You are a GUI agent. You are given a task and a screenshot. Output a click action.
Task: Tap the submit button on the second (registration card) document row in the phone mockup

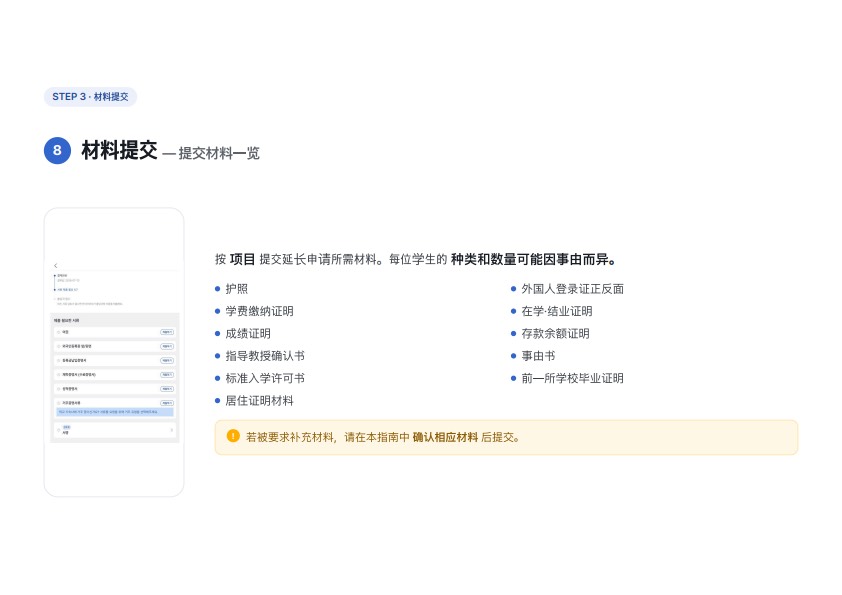(x=167, y=346)
